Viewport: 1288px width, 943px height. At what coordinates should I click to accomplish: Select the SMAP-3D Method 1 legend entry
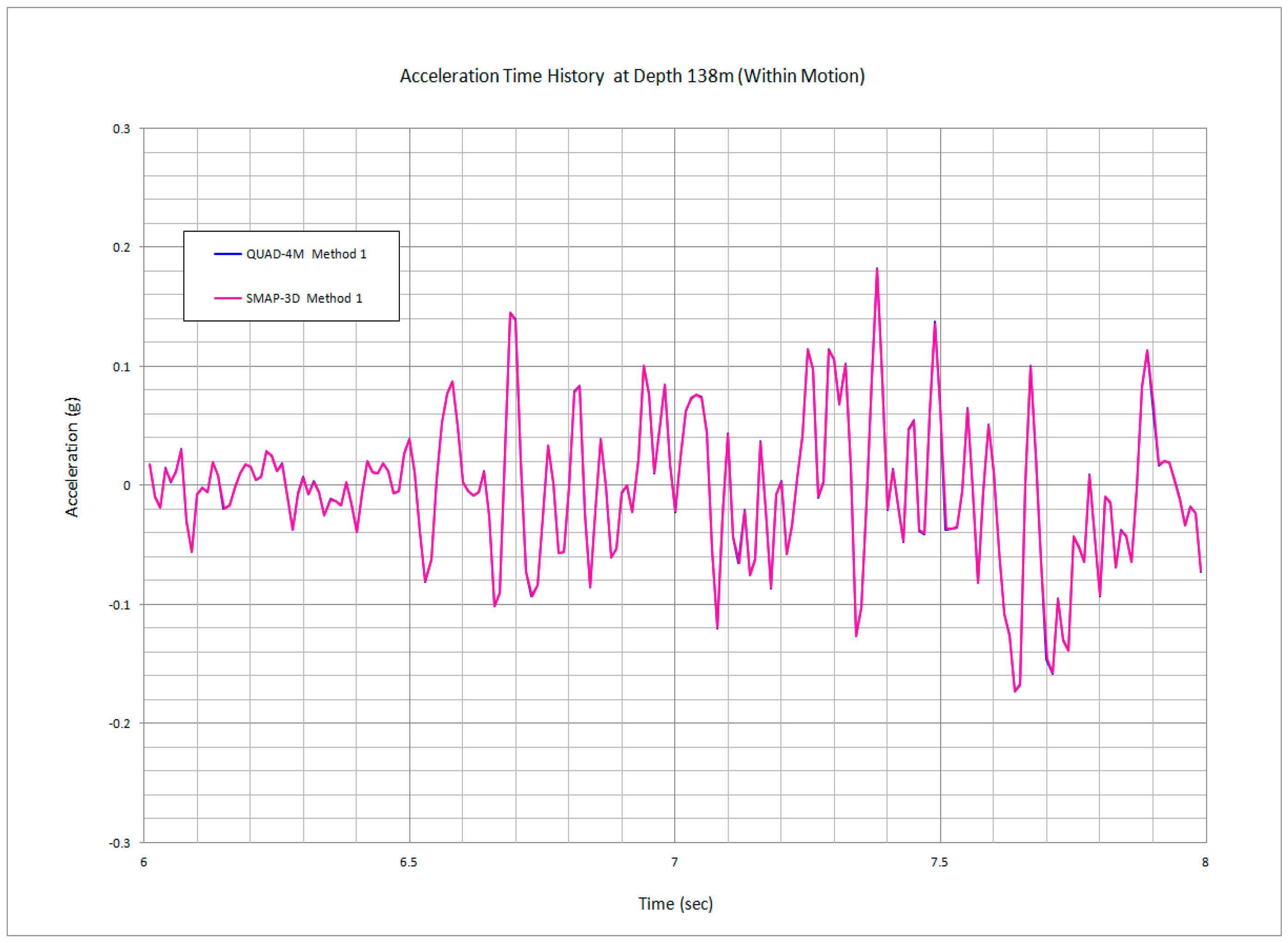(304, 298)
